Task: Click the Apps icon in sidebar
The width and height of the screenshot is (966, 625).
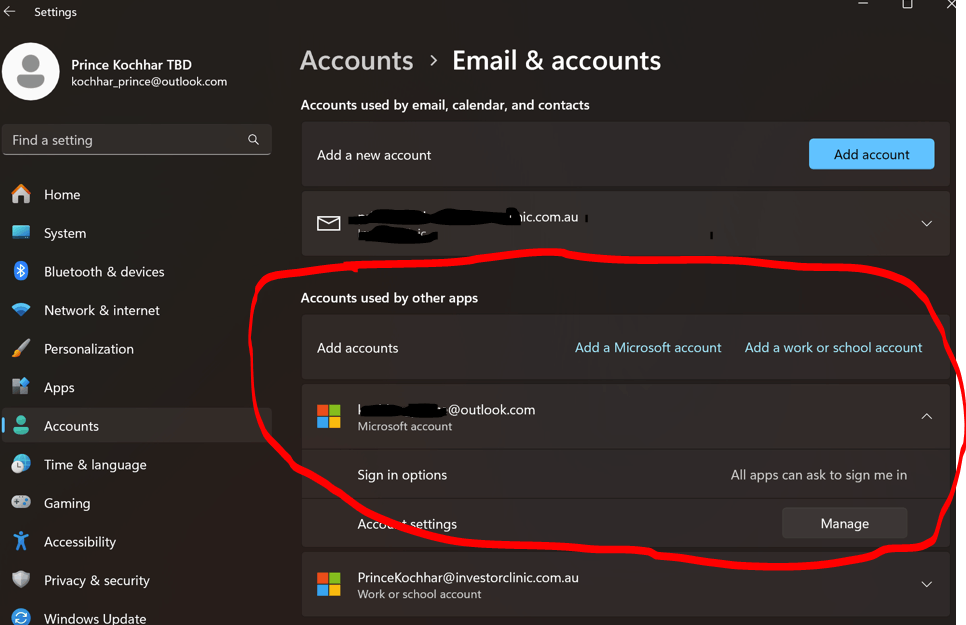Action: (21, 386)
